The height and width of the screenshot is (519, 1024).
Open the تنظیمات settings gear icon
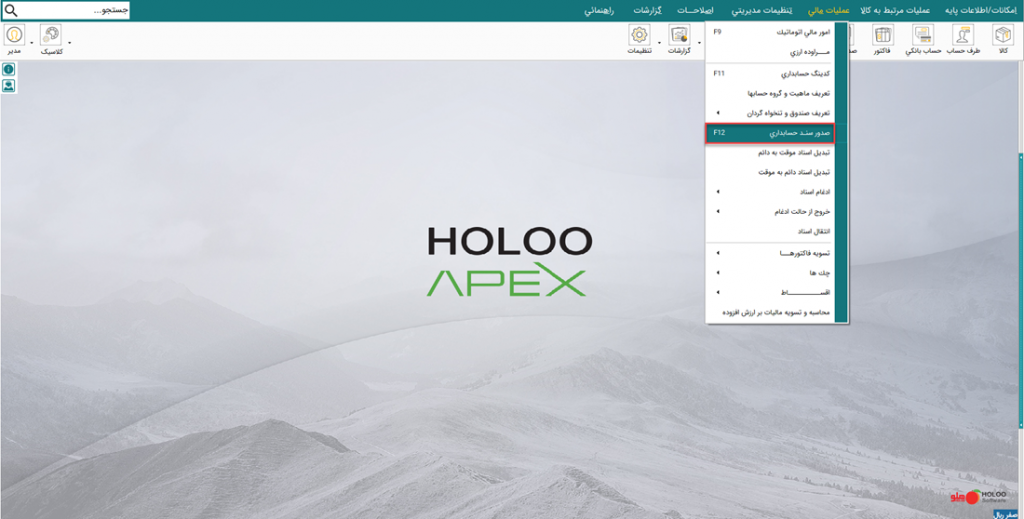coord(639,35)
